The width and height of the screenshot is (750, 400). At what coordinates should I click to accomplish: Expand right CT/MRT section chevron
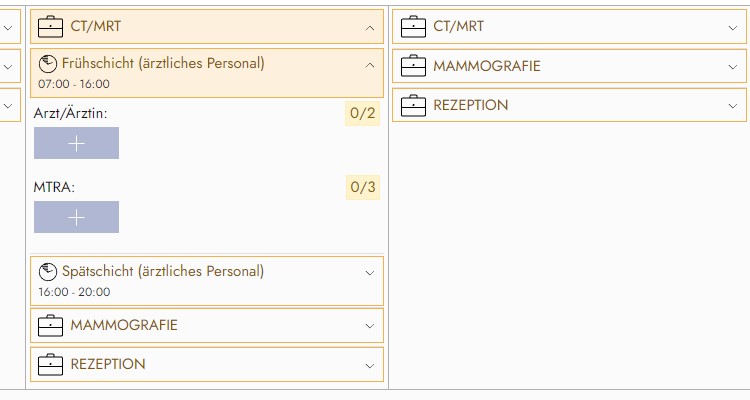(x=733, y=27)
